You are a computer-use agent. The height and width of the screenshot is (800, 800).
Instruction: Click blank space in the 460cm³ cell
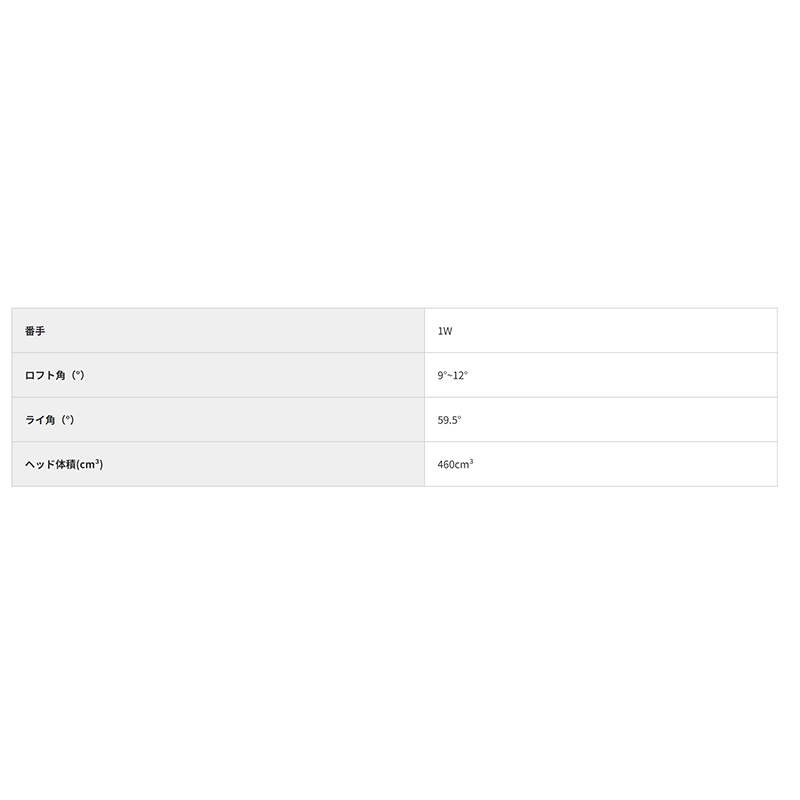(x=620, y=464)
